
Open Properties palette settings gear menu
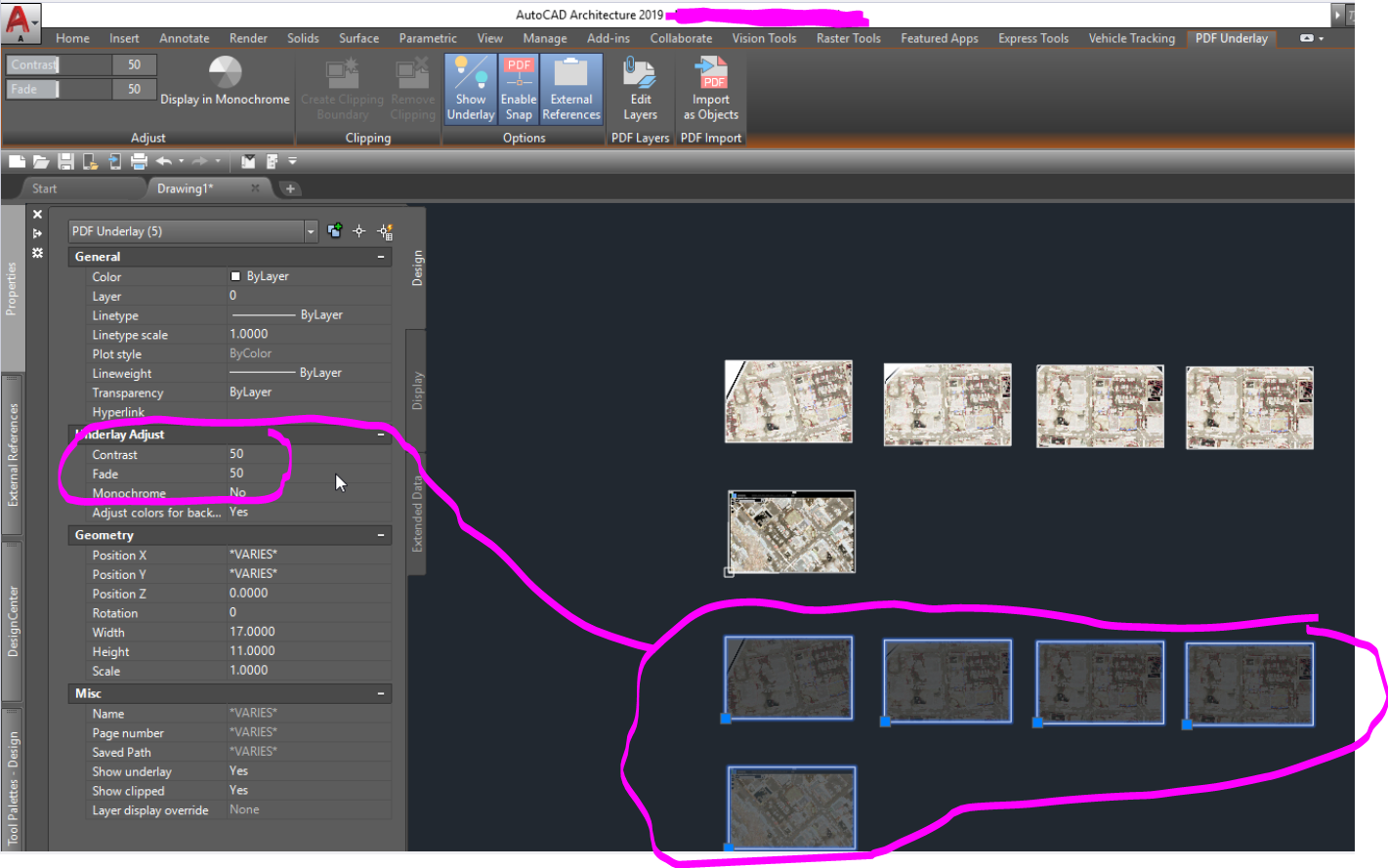[x=37, y=253]
